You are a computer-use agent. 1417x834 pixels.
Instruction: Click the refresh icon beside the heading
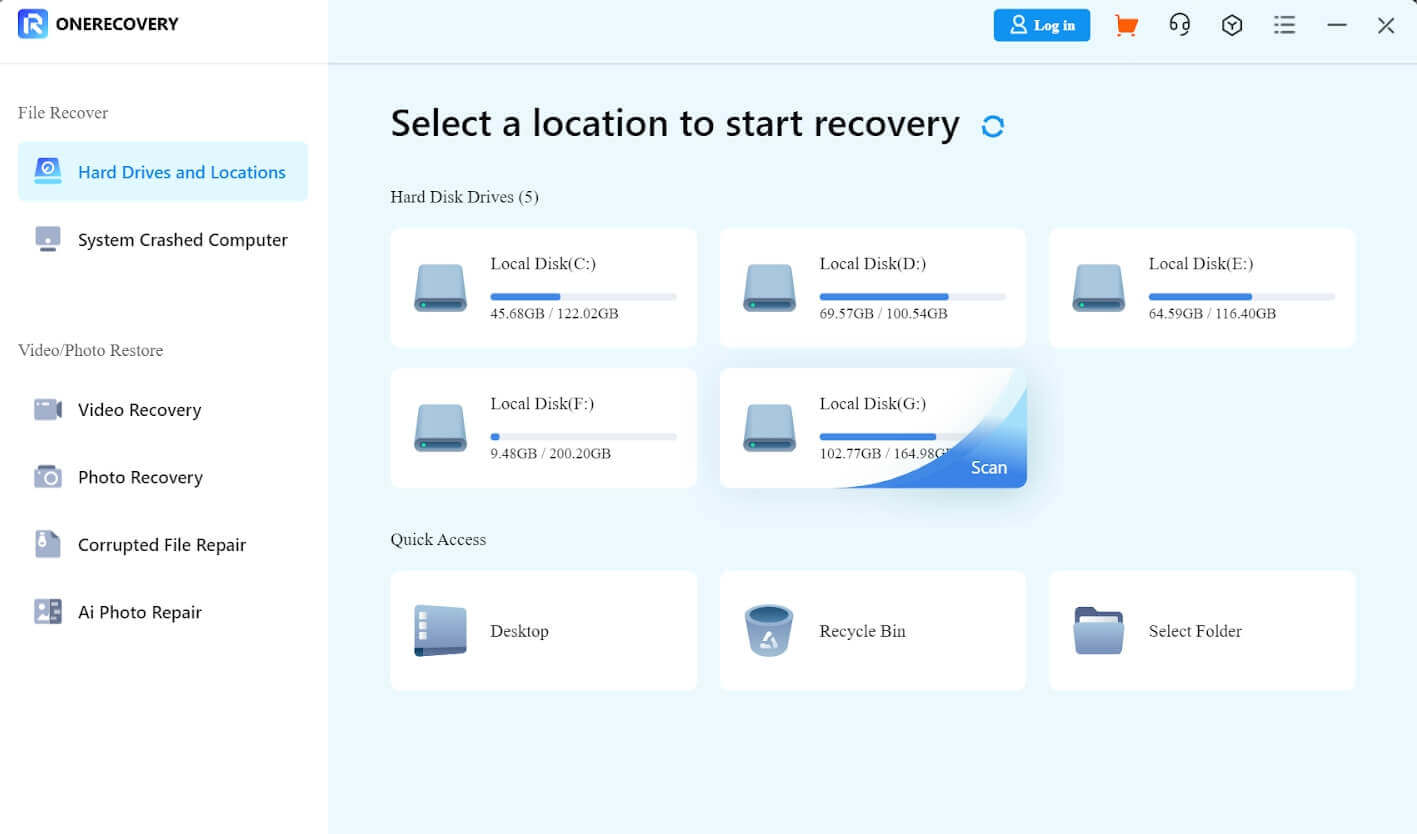point(992,126)
